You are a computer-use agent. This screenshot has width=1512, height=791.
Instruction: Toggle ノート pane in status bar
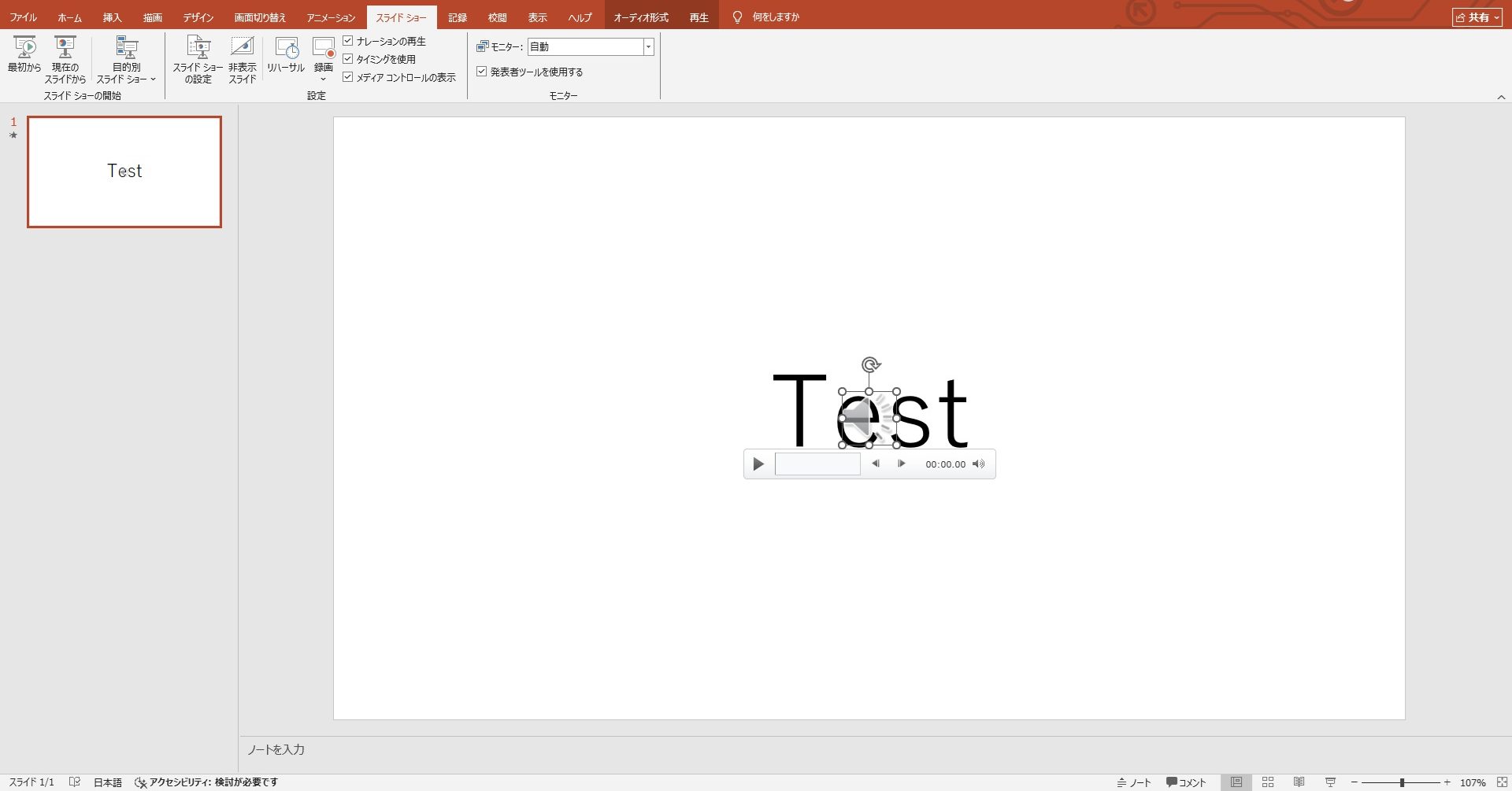click(x=1134, y=782)
